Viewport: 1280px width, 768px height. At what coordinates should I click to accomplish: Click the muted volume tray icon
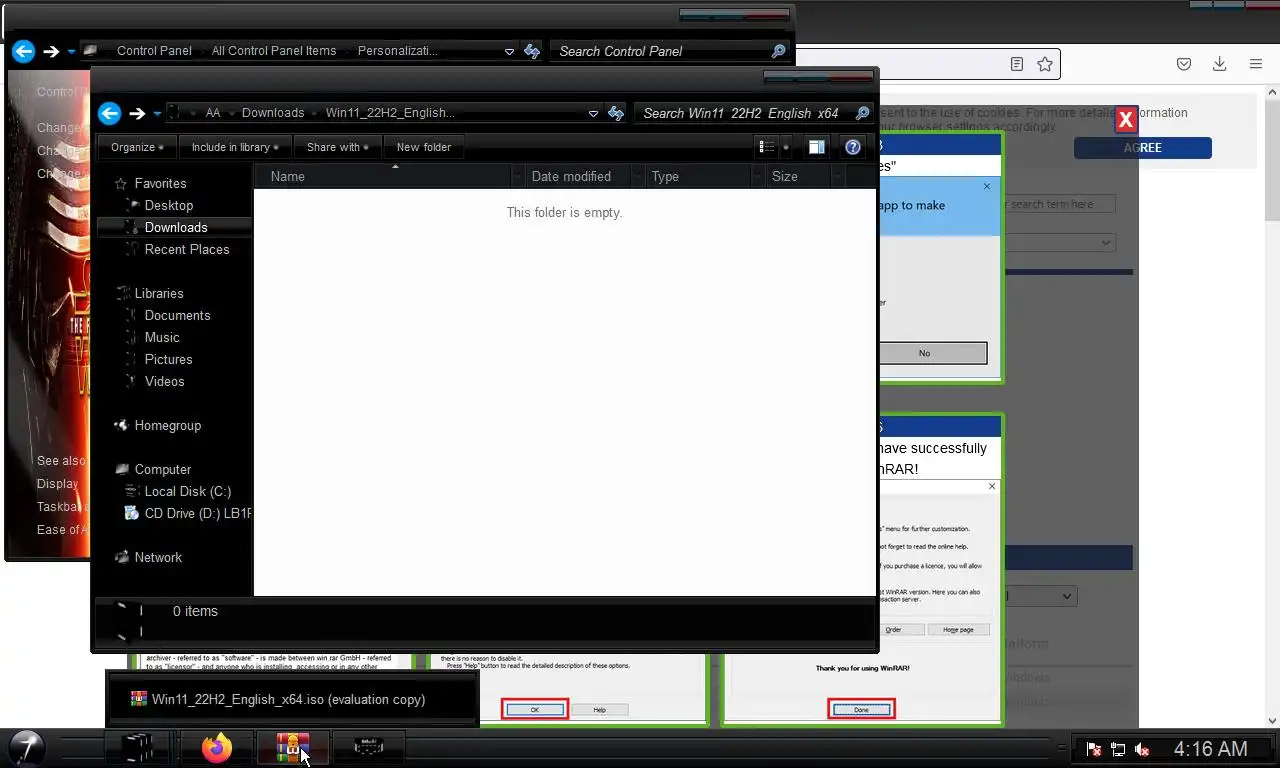click(1142, 749)
